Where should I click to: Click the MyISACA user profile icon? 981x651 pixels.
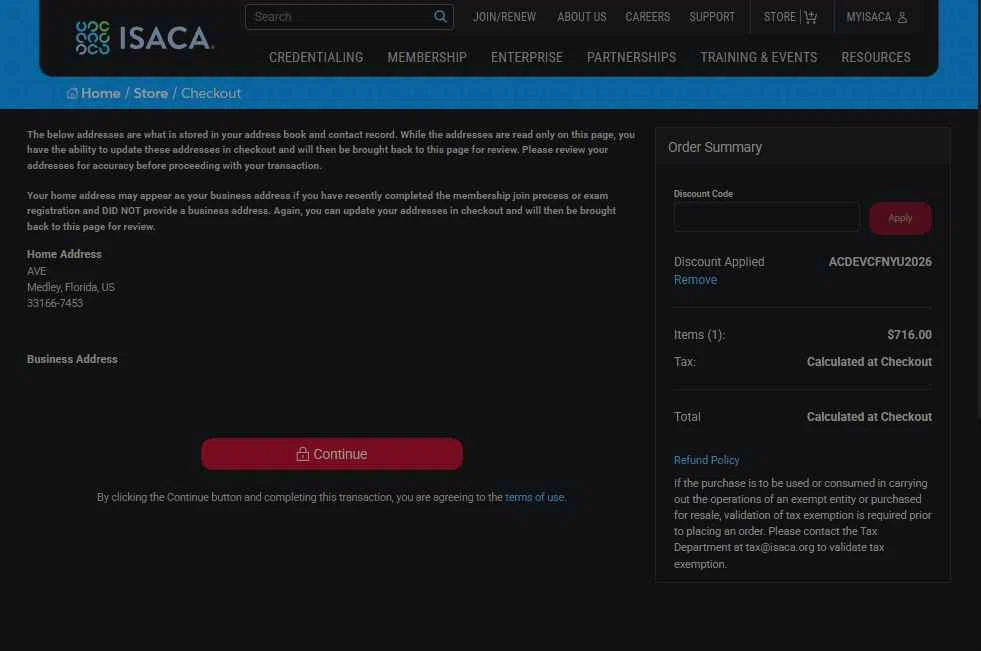click(902, 17)
